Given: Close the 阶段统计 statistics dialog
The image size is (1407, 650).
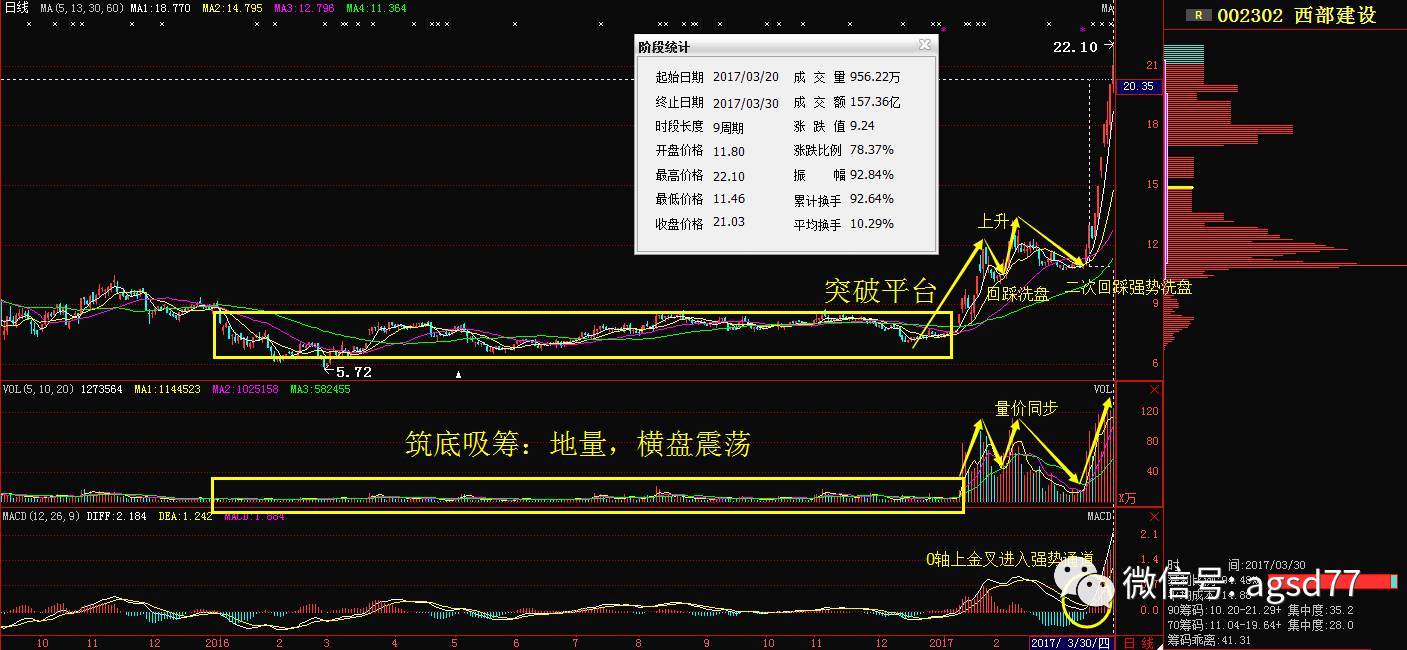Looking at the screenshot, I should (x=925, y=44).
